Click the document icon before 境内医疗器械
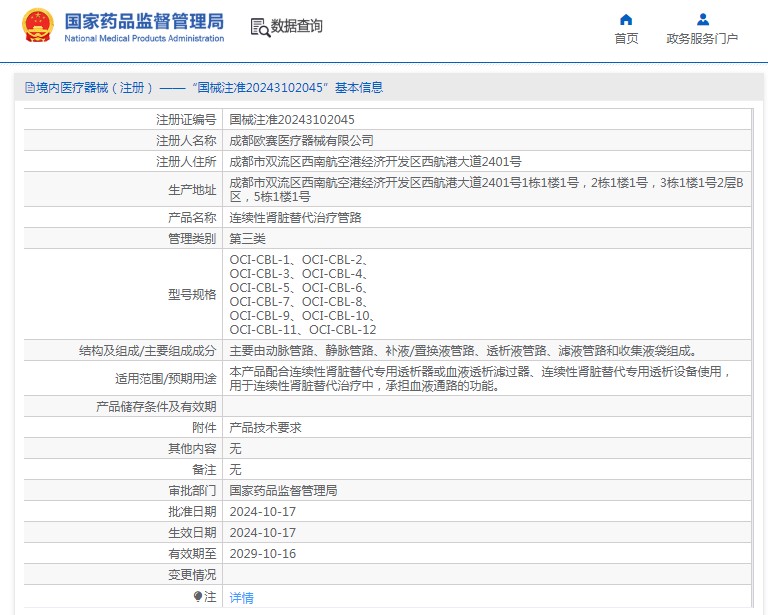The width and height of the screenshot is (768, 615). tap(30, 88)
